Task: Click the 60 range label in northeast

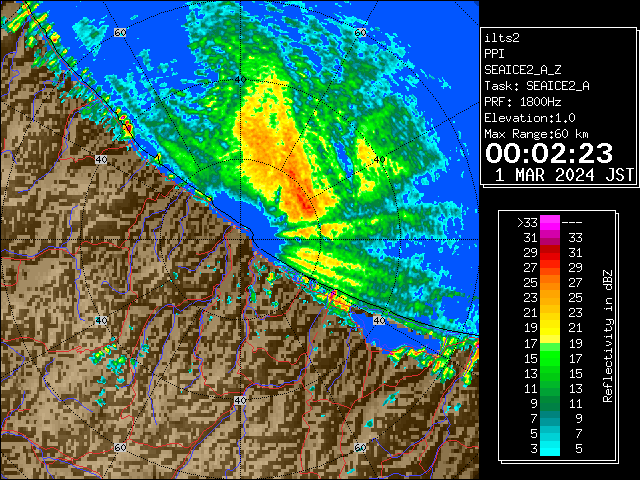Action: click(x=360, y=33)
